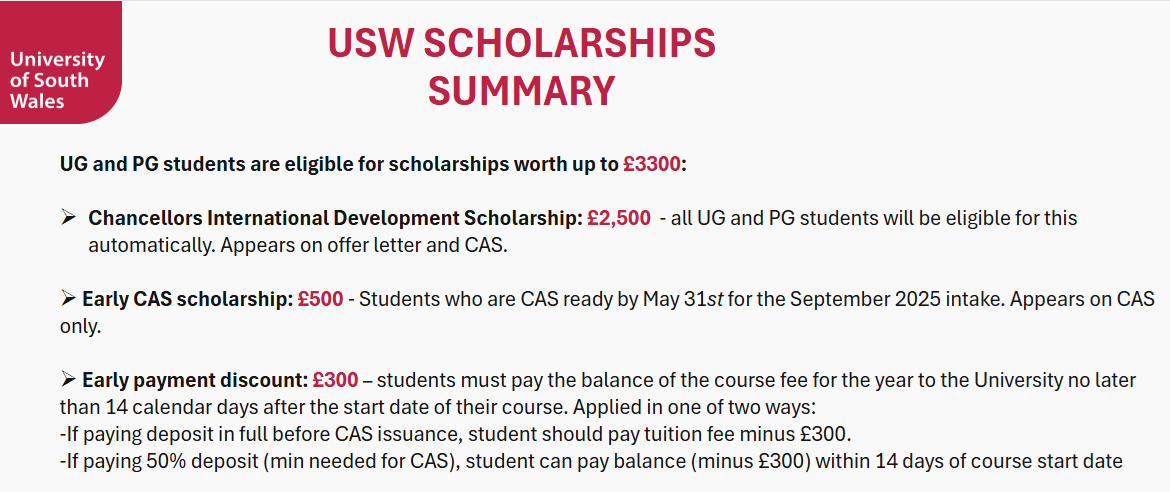Click the line starting 'If paying 50% deposit'
Image resolution: width=1170 pixels, height=492 pixels.
tap(590, 461)
